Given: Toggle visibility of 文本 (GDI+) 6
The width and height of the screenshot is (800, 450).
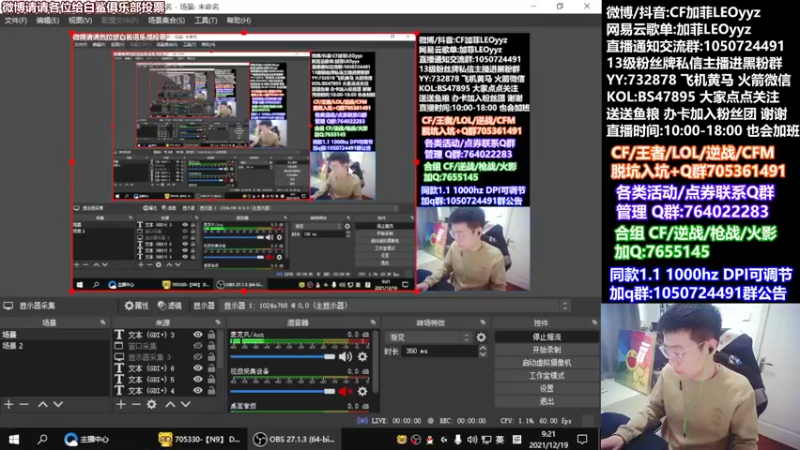Looking at the screenshot, I should 197,368.
